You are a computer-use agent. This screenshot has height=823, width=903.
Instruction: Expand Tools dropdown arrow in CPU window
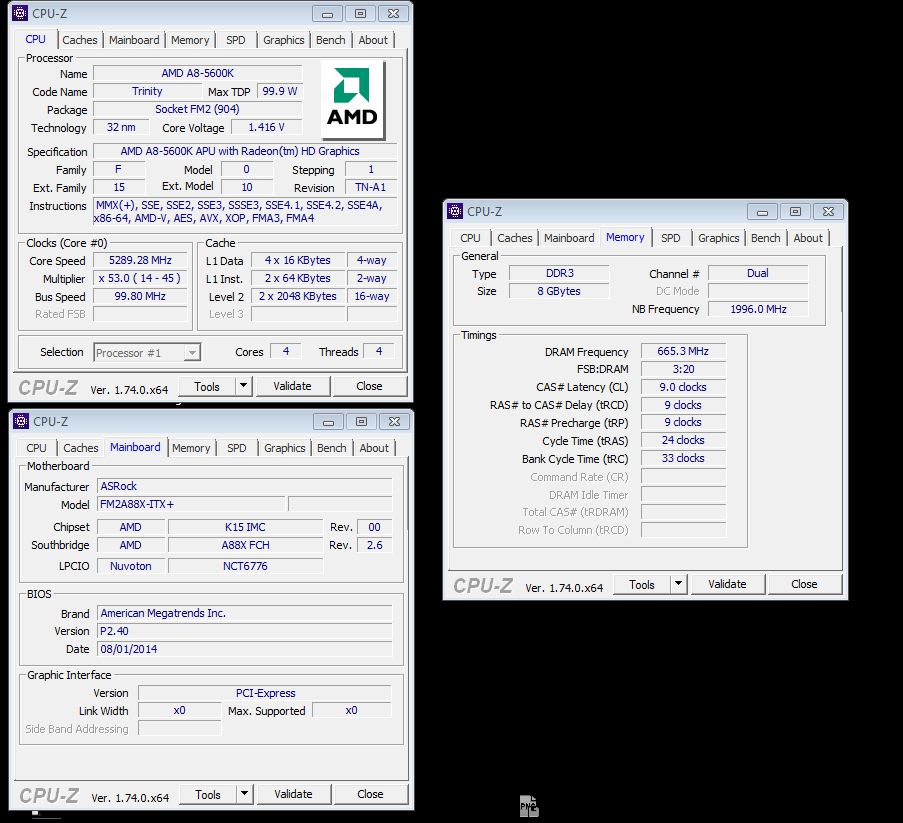244,386
